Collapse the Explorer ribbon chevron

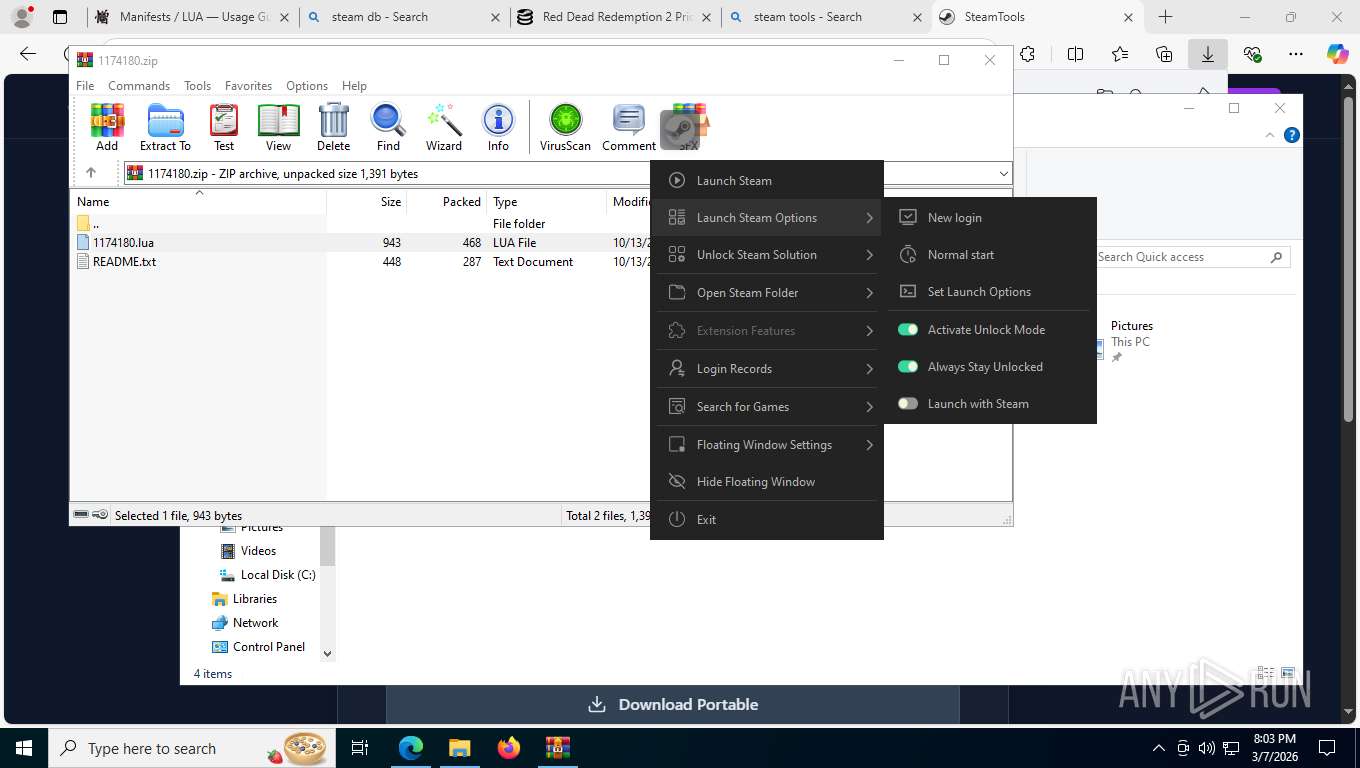pos(1271,136)
